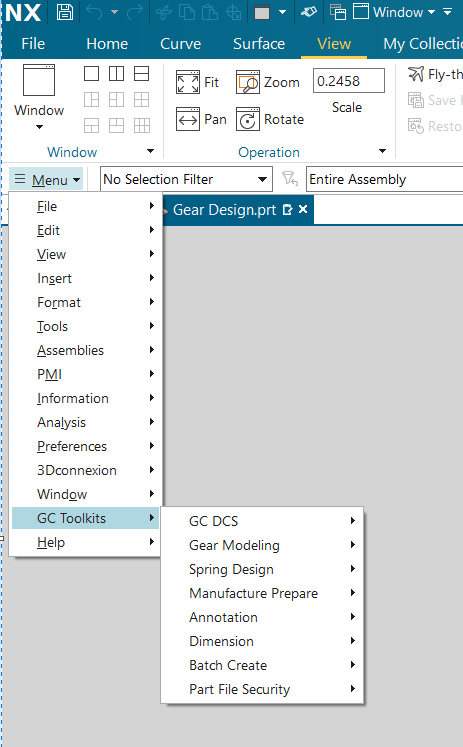
Task: Open the View submenu in Menu list
Action: tap(86, 254)
